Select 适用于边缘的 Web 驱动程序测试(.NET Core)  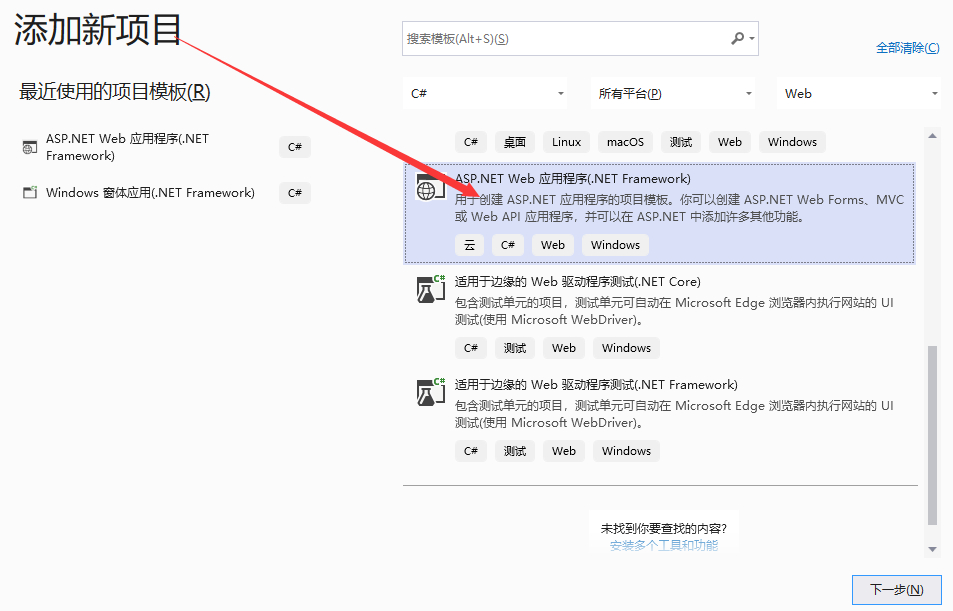pos(659,316)
